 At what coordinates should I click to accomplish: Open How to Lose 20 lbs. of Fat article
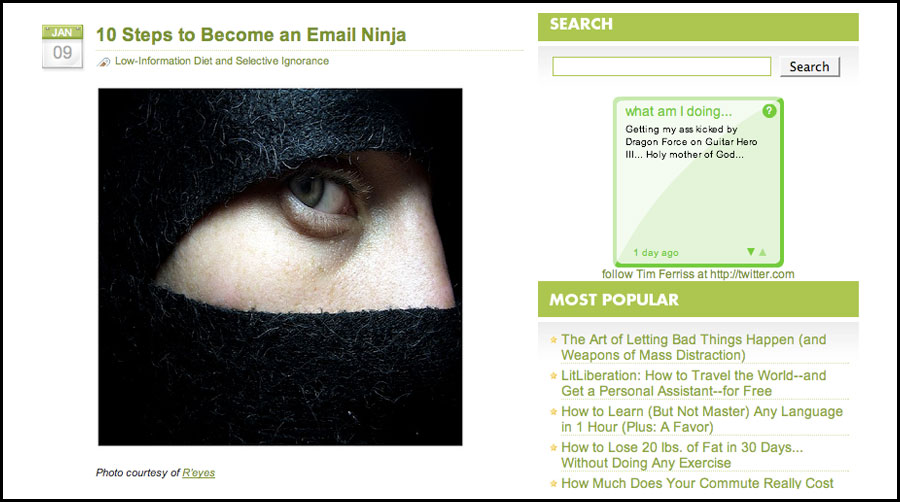[682, 455]
